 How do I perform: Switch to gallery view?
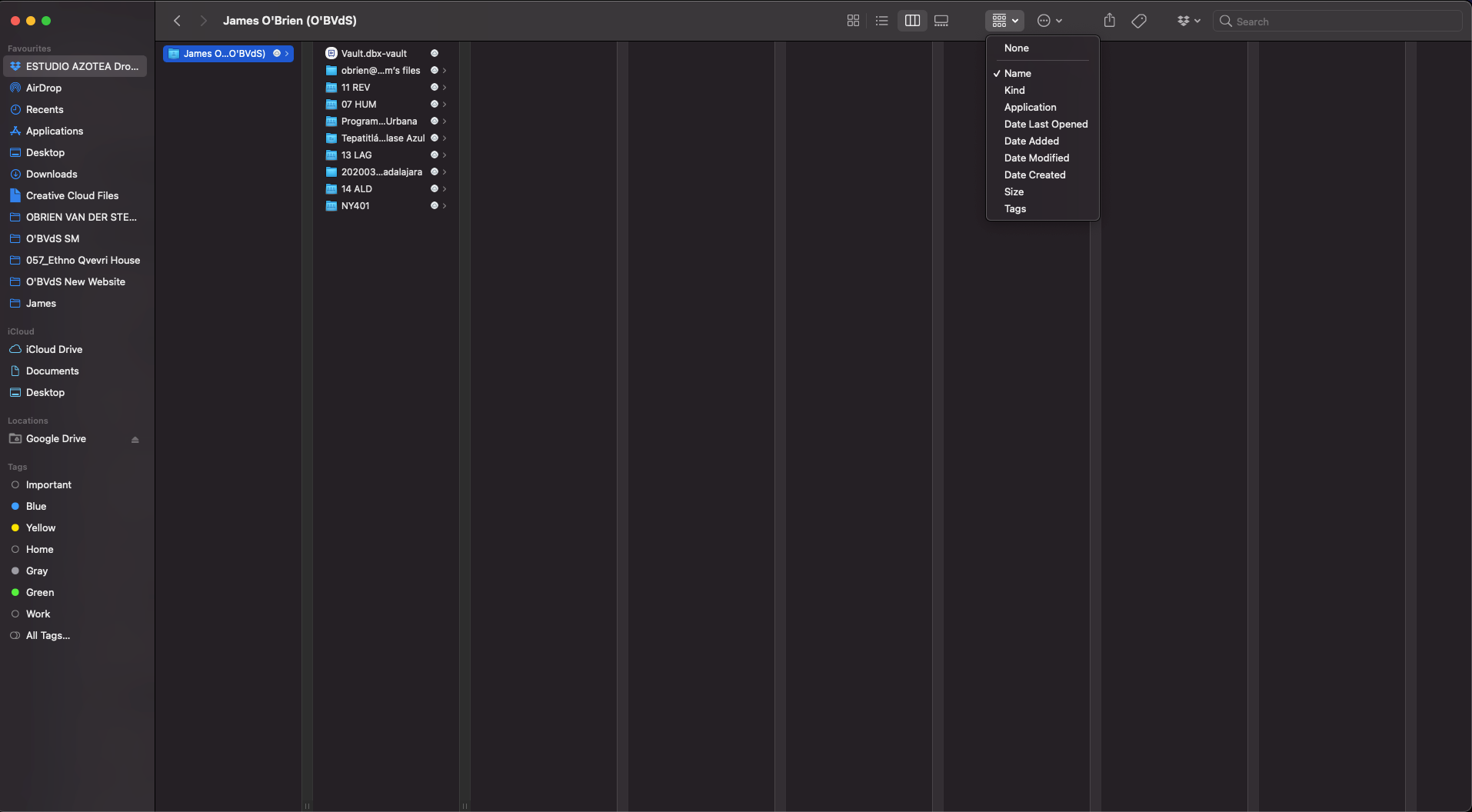click(x=941, y=21)
